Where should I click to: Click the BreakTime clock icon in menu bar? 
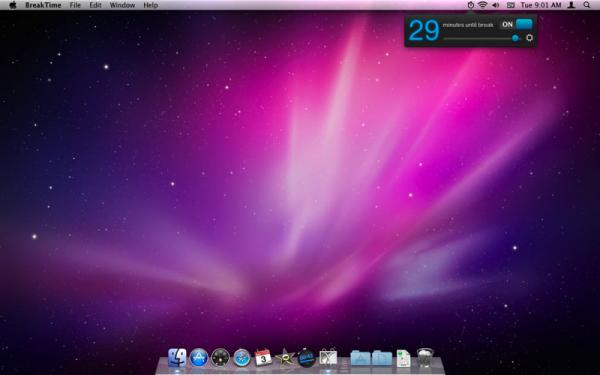coord(471,5)
